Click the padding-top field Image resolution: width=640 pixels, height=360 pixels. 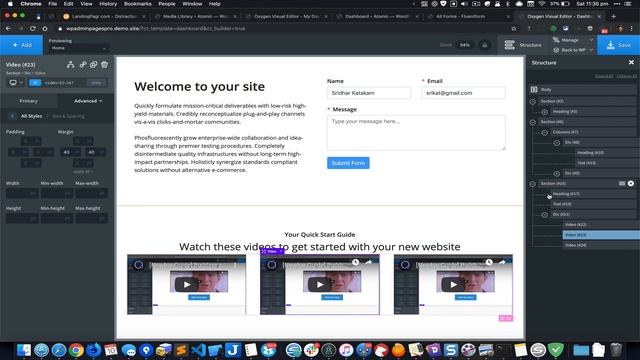pyautogui.click(x=31, y=141)
